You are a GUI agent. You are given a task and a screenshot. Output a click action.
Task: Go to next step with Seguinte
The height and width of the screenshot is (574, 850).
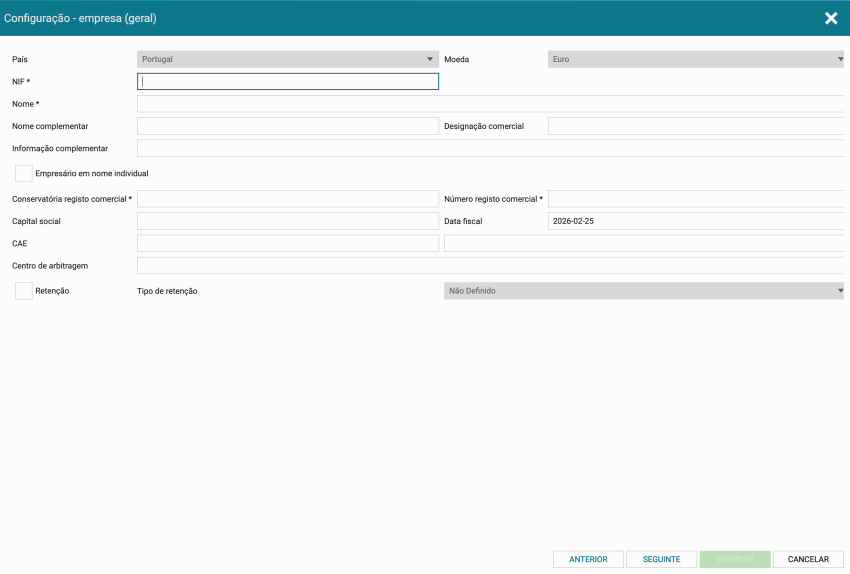[661, 559]
